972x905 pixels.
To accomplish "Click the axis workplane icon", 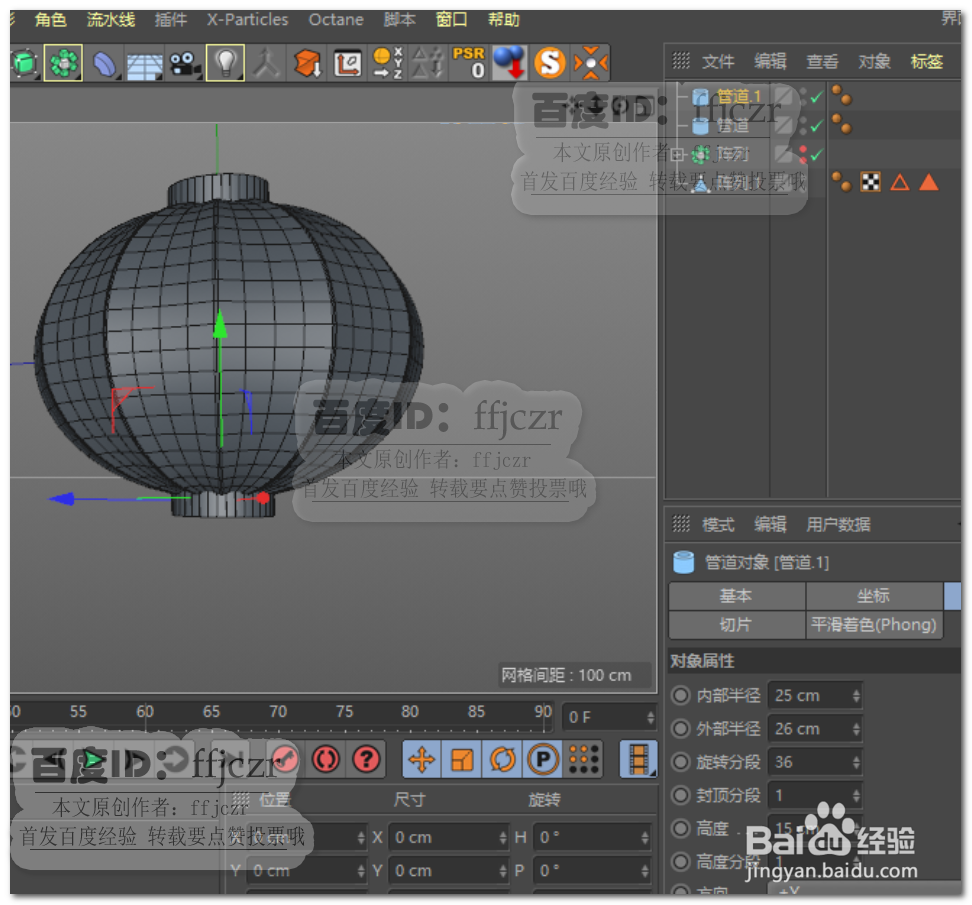I will pyautogui.click(x=347, y=63).
